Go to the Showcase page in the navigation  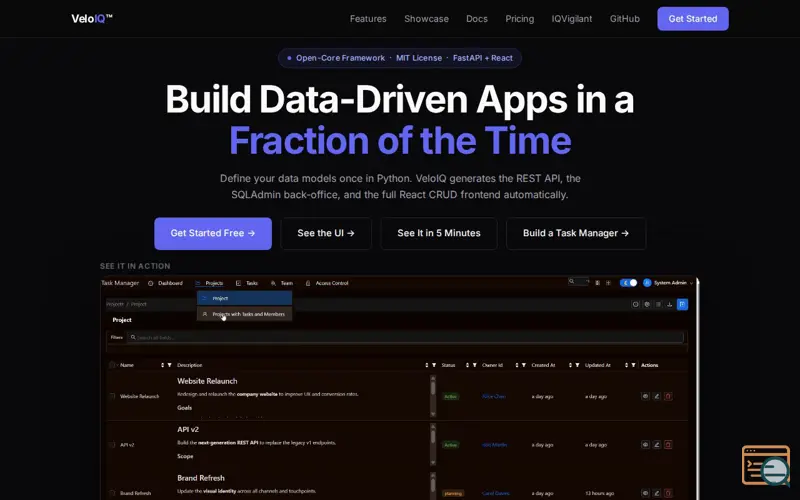coord(427,19)
